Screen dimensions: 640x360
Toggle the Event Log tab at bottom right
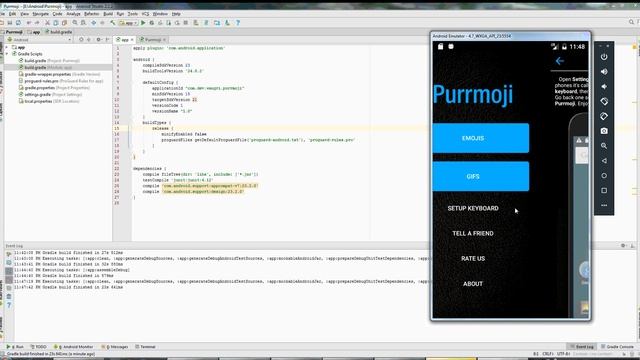(x=582, y=347)
